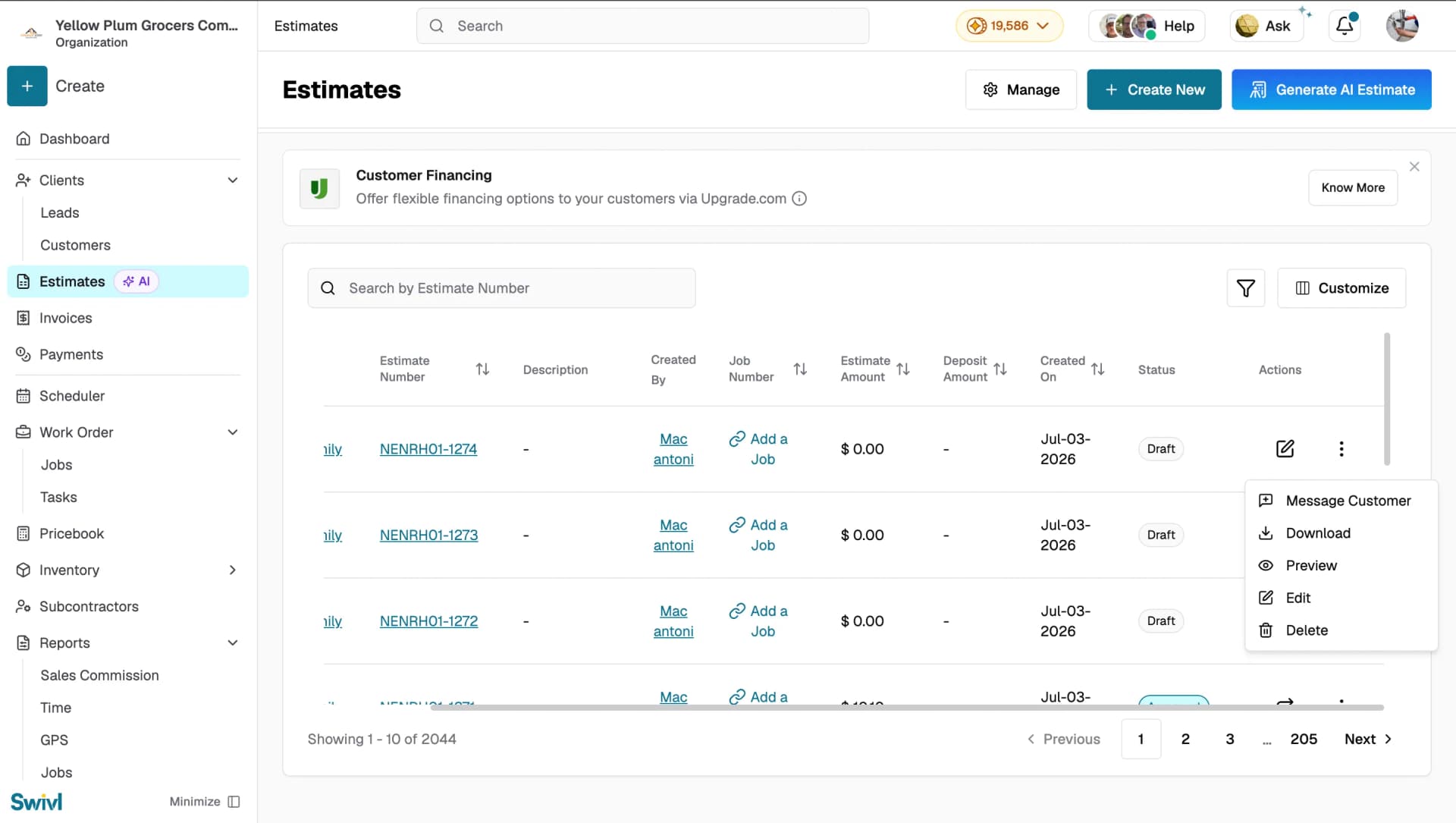Click Next page button
The image size is (1456, 823).
click(1367, 739)
